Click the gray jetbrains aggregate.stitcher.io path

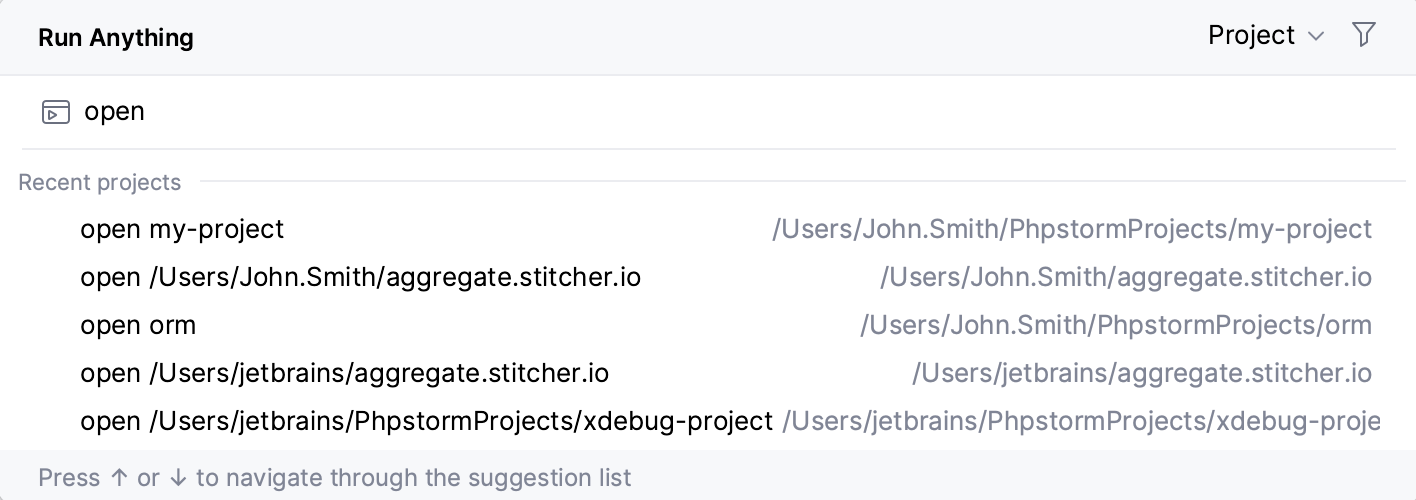click(x=1141, y=373)
